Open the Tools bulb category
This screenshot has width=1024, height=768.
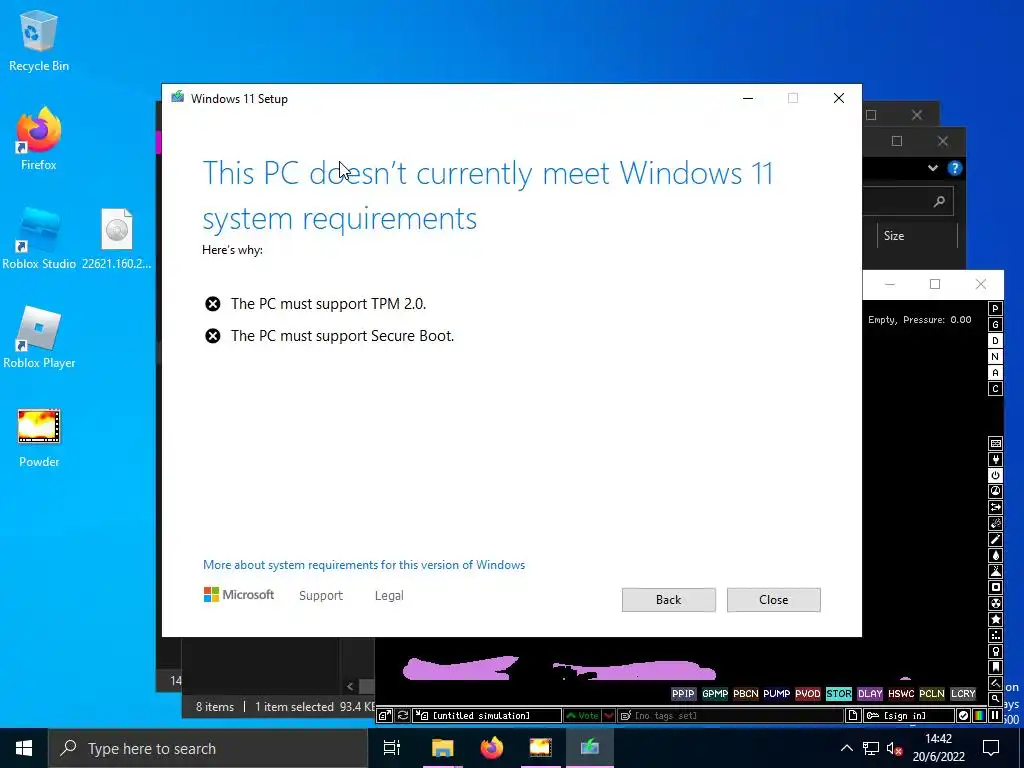coord(995,651)
